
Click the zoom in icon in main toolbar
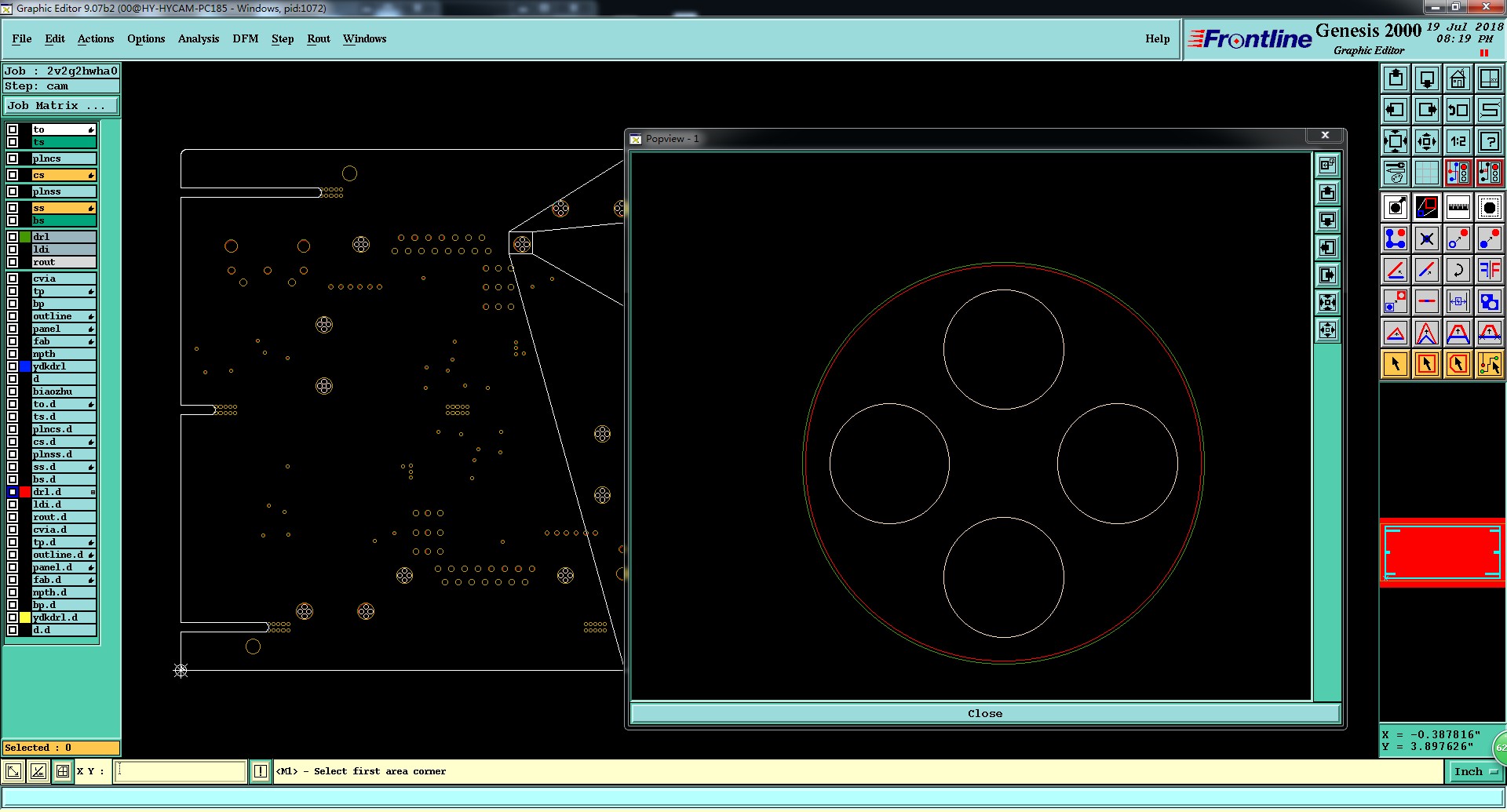[1396, 141]
